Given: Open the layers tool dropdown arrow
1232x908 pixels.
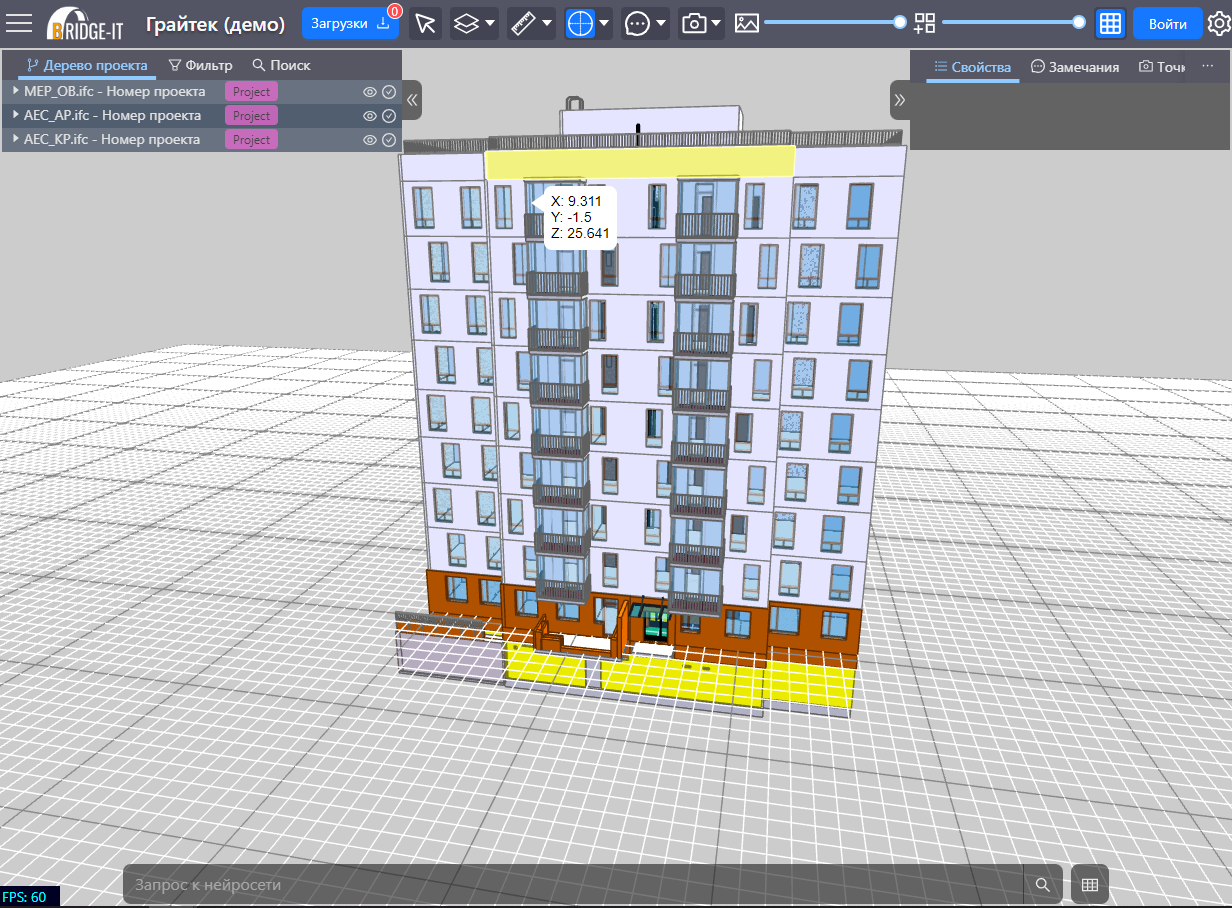Looking at the screenshot, I should pos(491,24).
